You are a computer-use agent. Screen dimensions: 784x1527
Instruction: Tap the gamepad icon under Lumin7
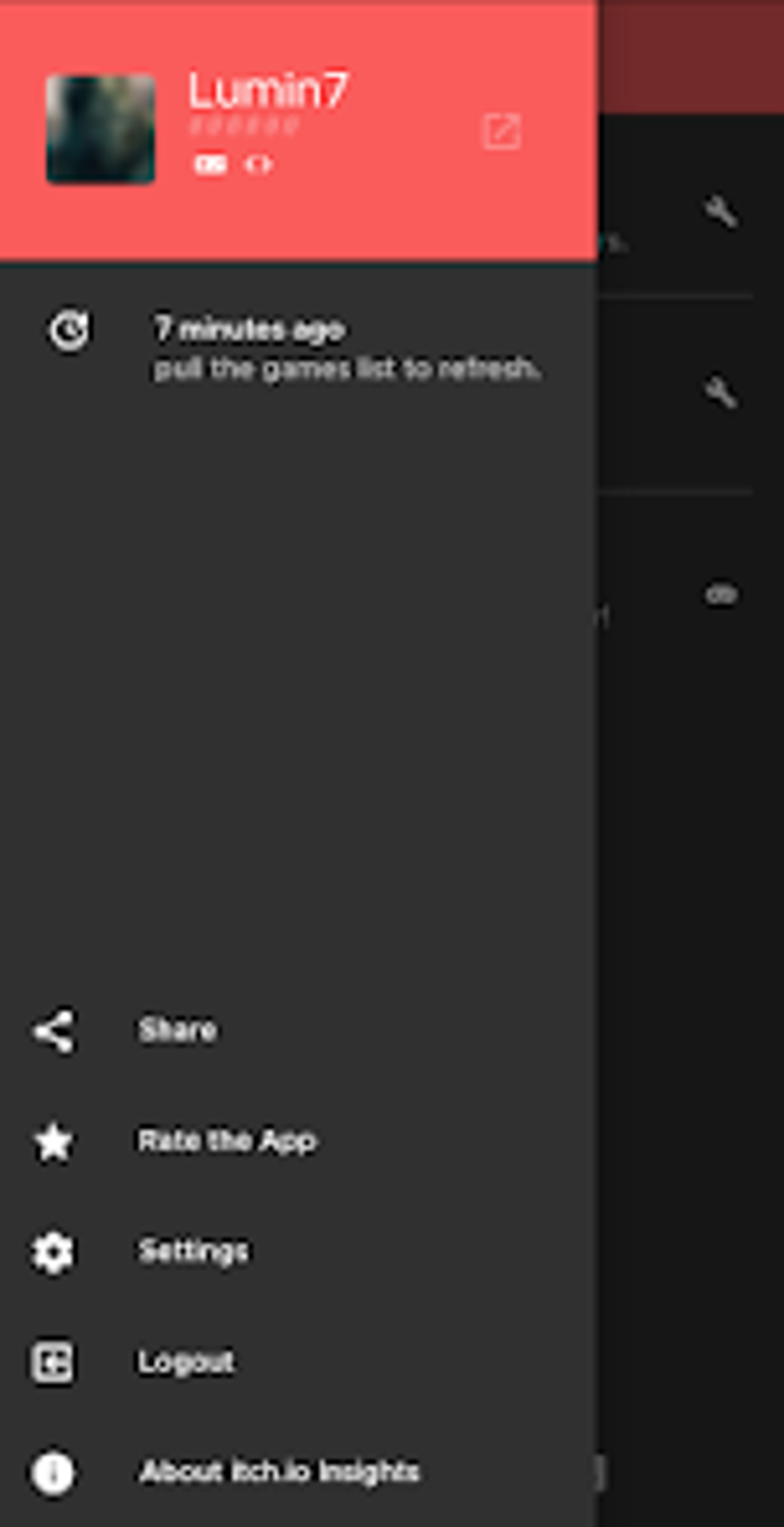[x=210, y=165]
